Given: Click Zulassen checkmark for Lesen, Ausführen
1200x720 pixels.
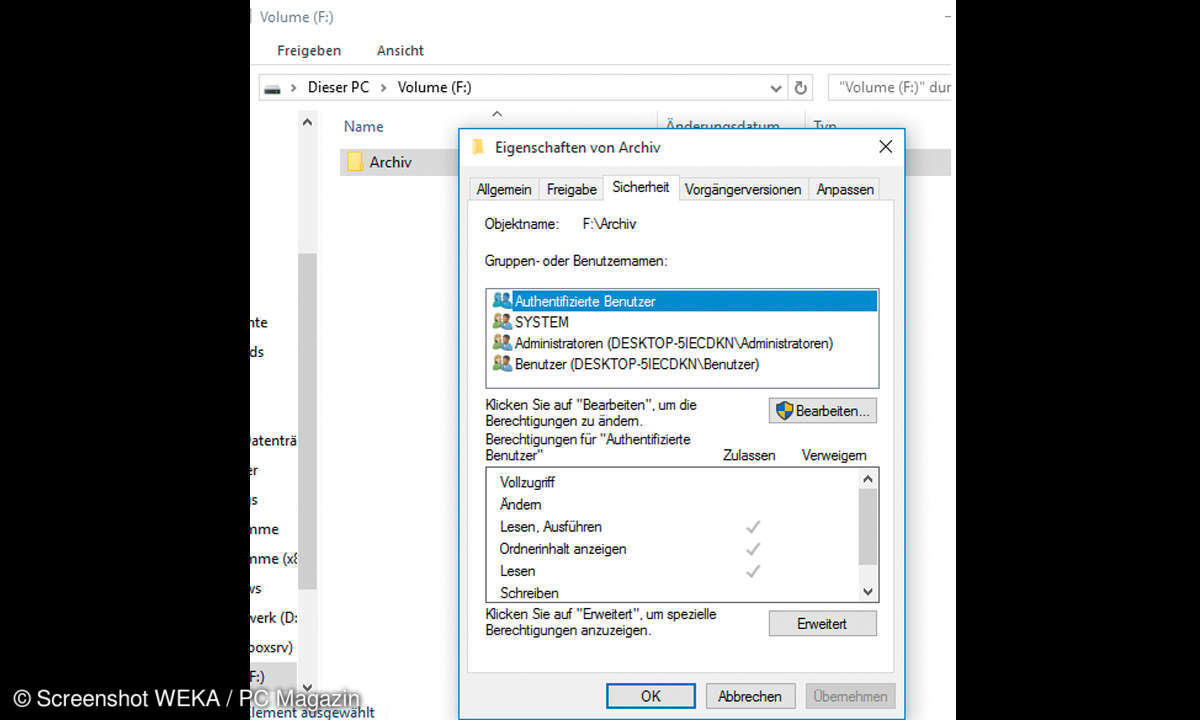Looking at the screenshot, I should point(753,526).
